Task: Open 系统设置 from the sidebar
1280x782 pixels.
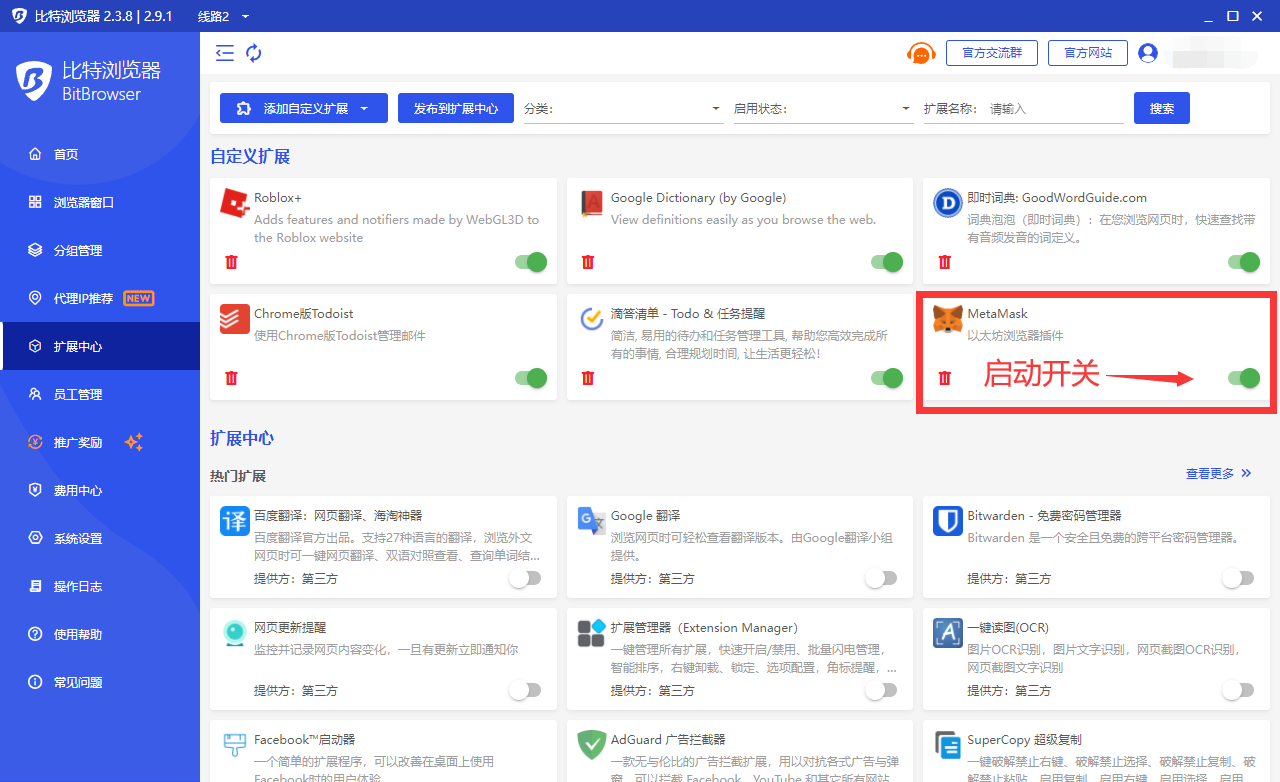Action: pyautogui.click(x=78, y=538)
